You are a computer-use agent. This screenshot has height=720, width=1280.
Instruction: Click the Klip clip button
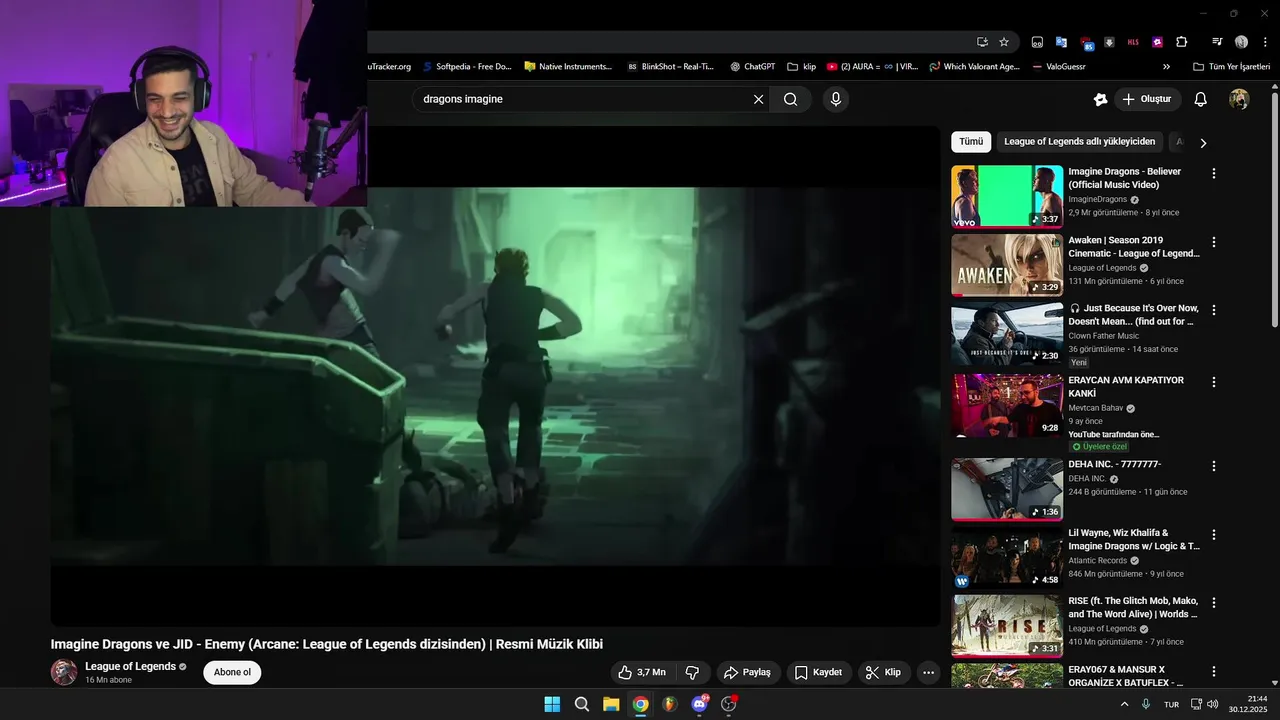(884, 672)
